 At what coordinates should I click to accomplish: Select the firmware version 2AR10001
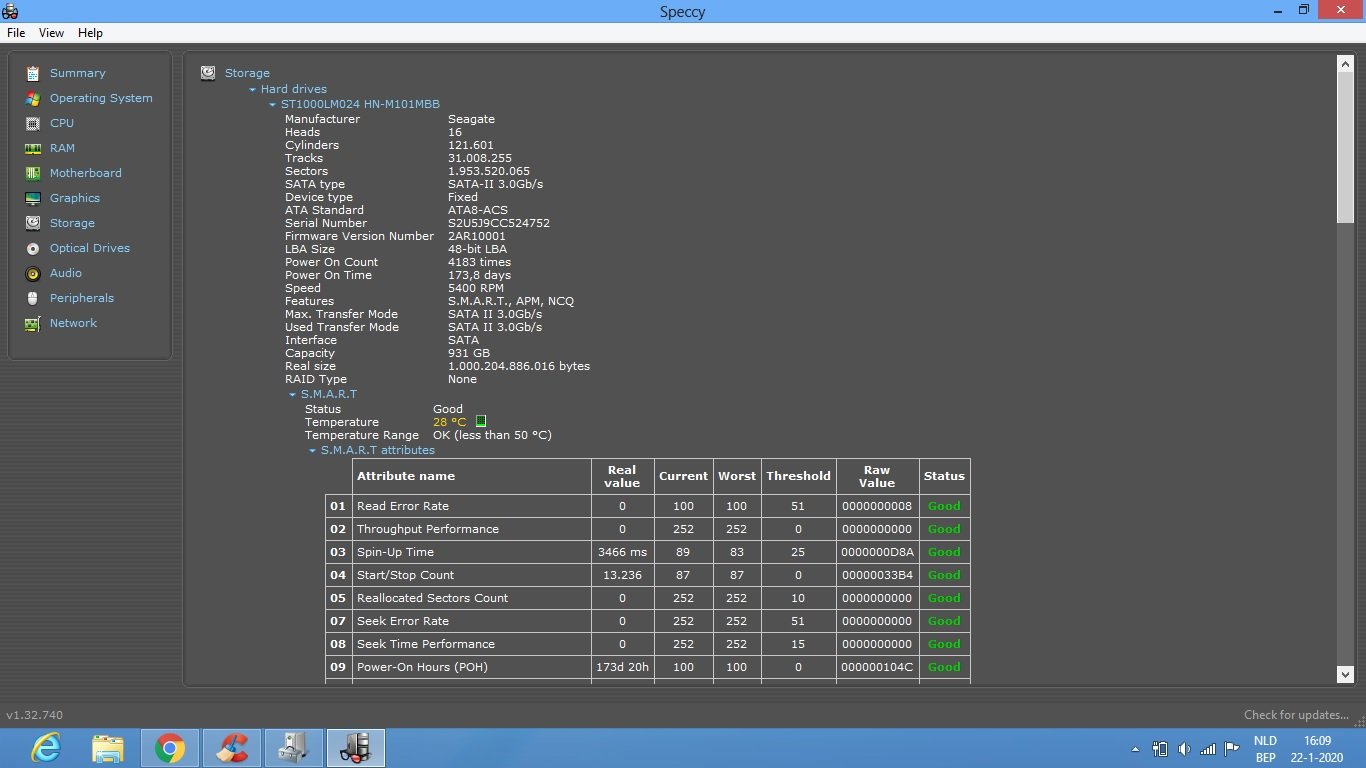(477, 236)
